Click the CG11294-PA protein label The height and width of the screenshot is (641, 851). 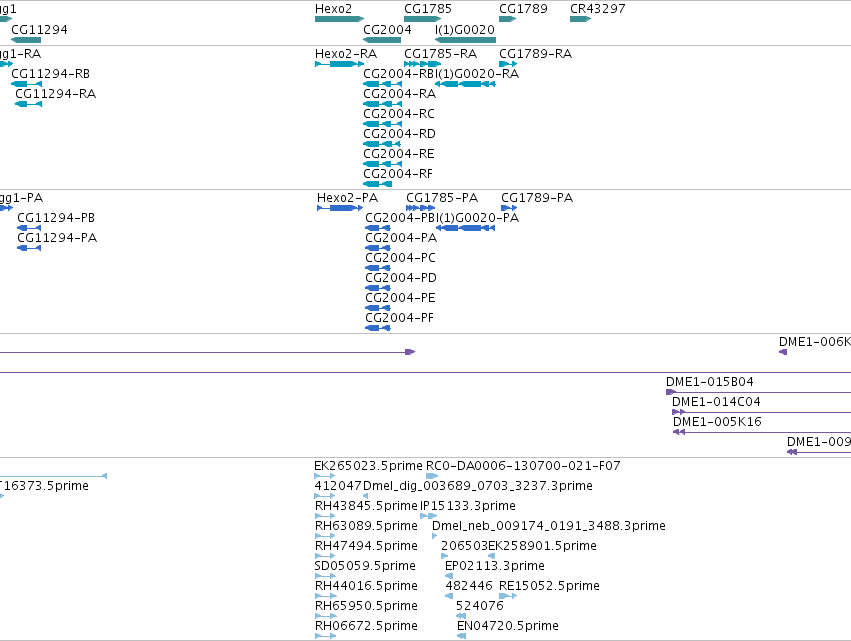[57, 238]
